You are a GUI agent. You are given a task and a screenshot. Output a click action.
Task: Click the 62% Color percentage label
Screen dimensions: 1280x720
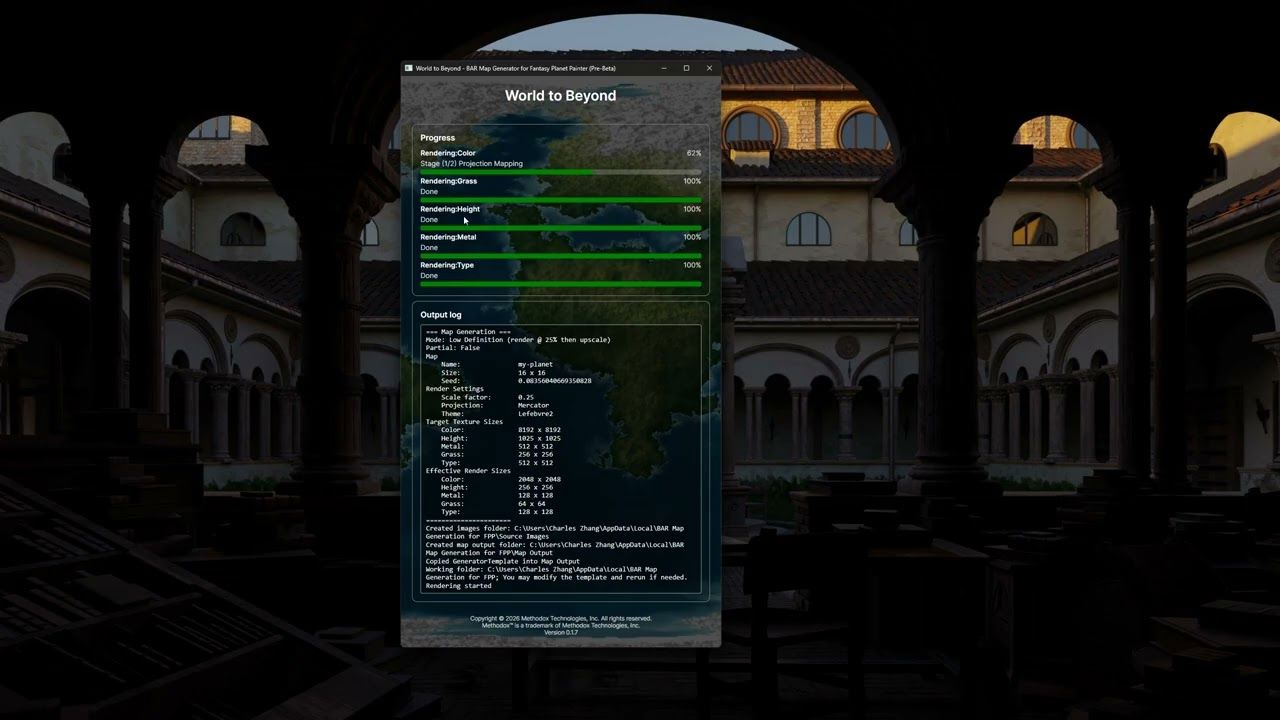694,153
